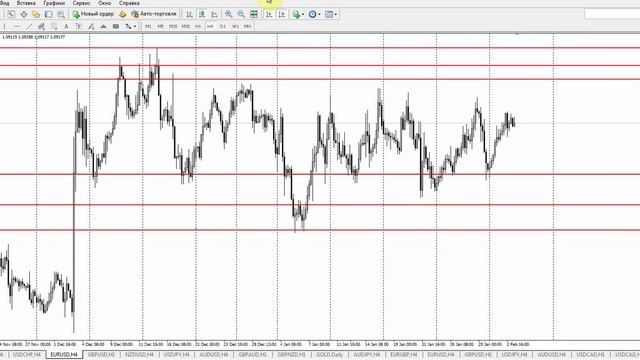Switch to the GBPNZD,H1 chart tab
640x360 pixels.
[291, 355]
